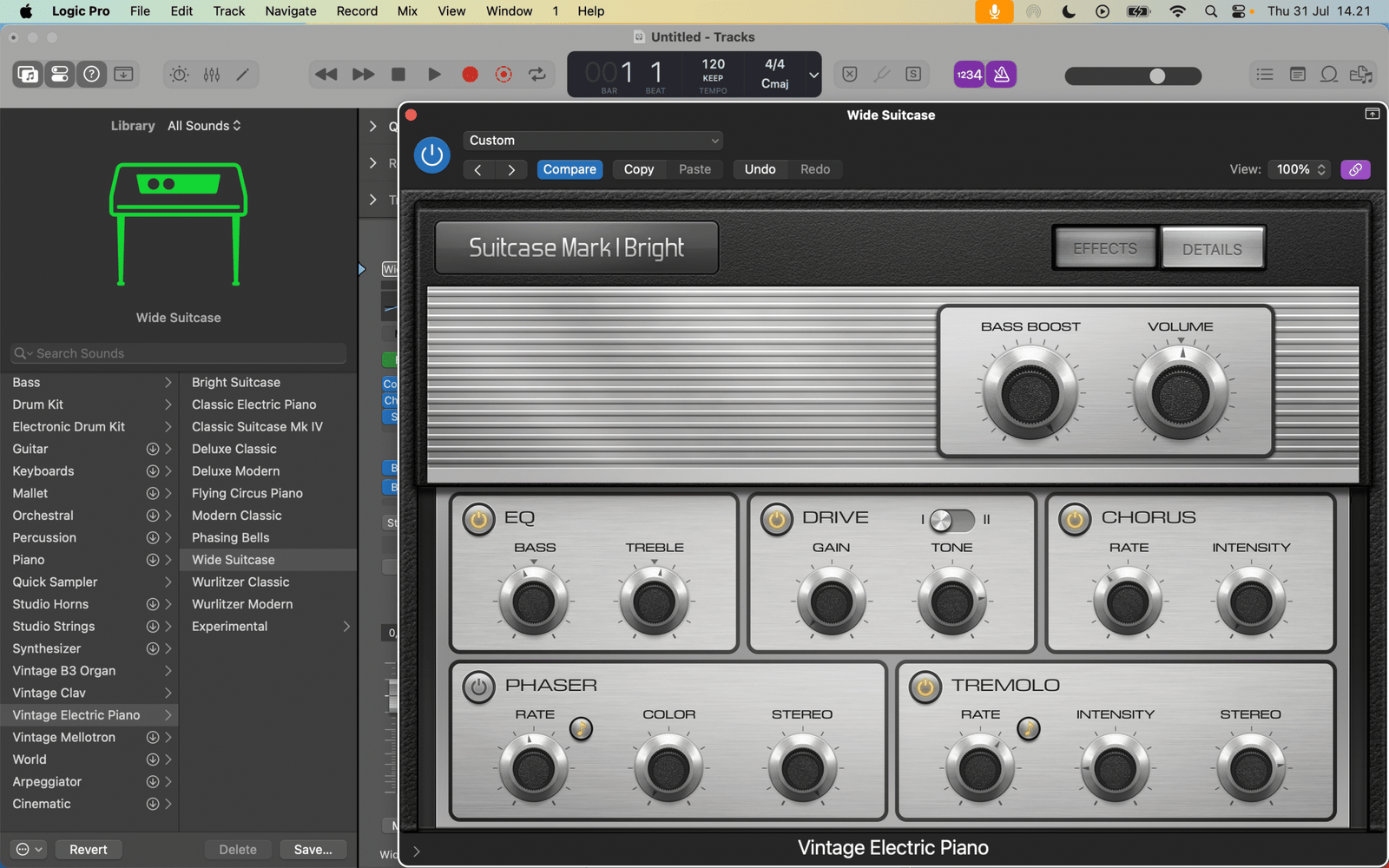Click the Compare button
Image resolution: width=1389 pixels, height=868 pixels.
(569, 169)
